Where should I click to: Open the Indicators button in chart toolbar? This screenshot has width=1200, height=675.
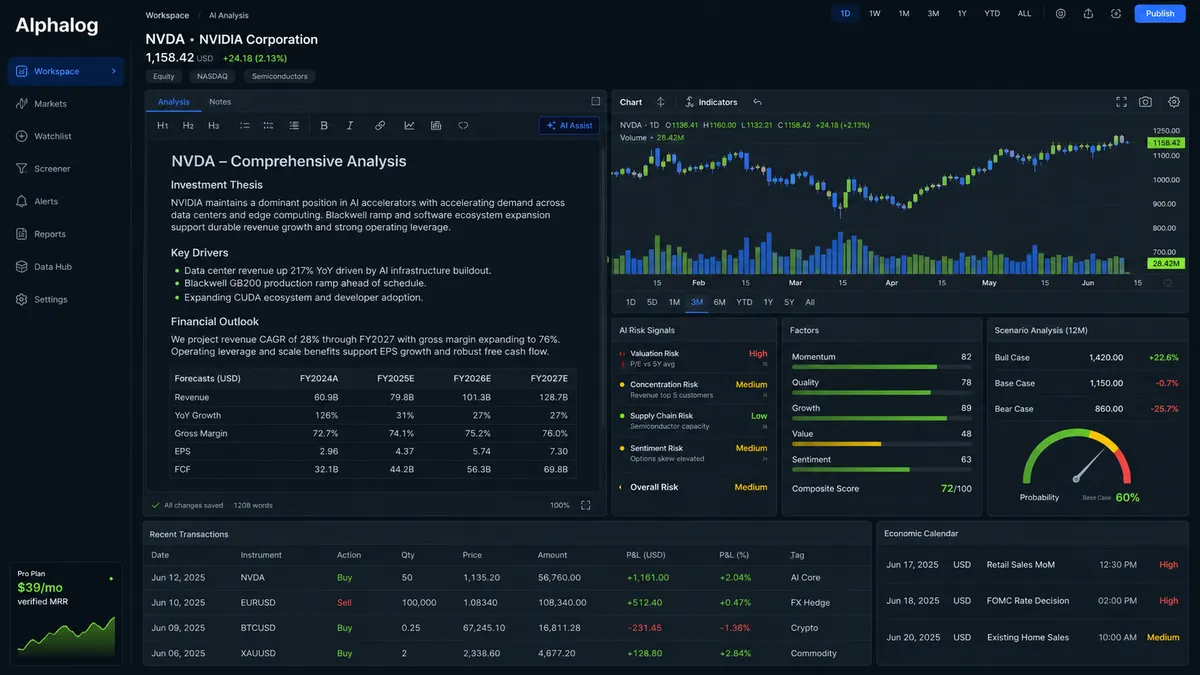pyautogui.click(x=711, y=102)
